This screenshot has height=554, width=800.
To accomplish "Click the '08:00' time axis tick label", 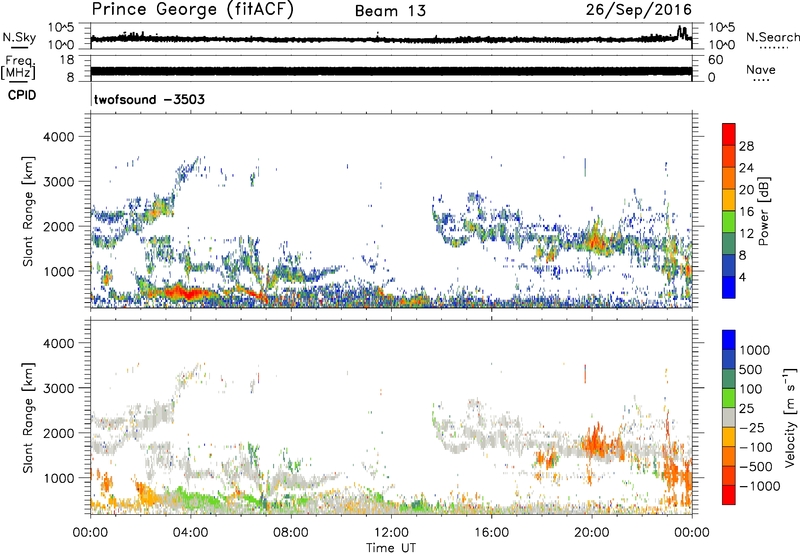I will point(291,533).
